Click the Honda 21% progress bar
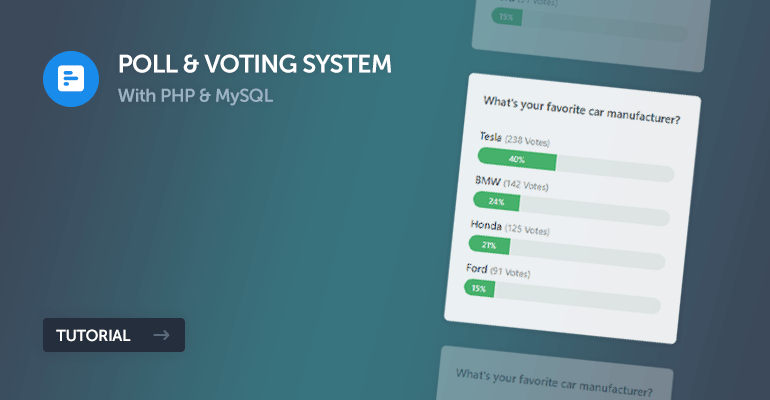 (x=567, y=252)
